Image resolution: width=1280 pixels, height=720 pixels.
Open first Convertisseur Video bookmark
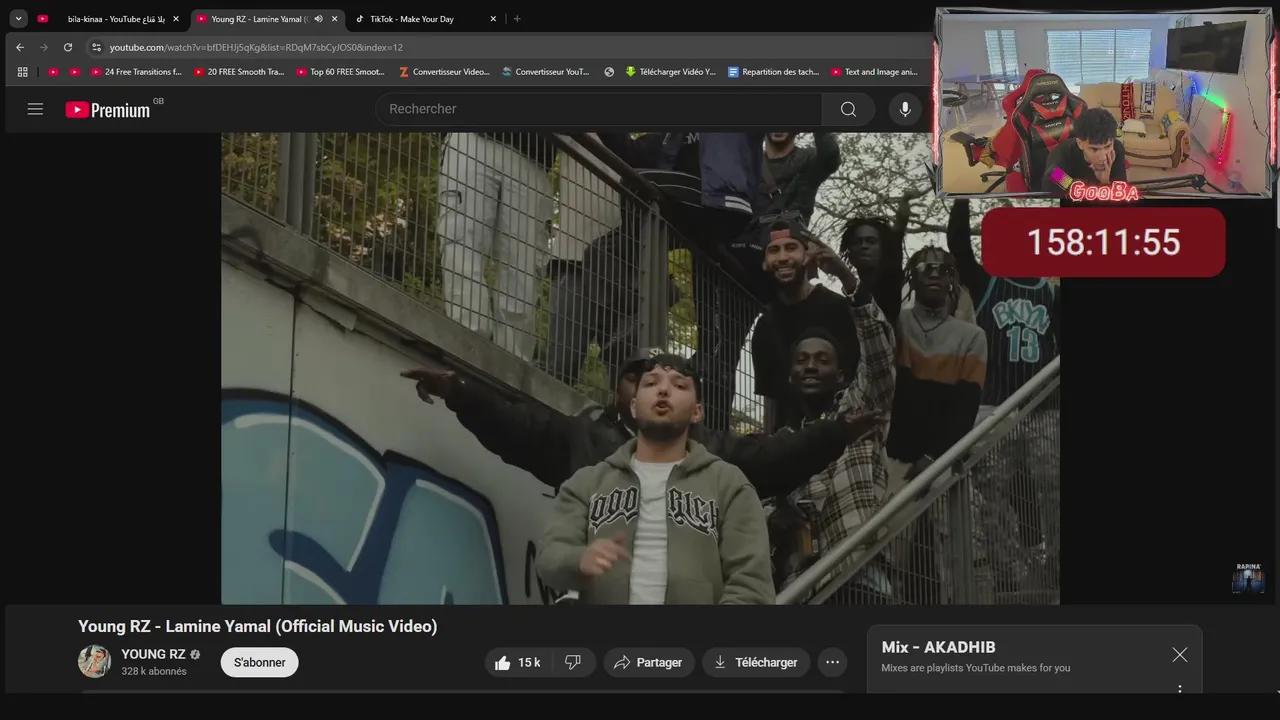[x=444, y=72]
